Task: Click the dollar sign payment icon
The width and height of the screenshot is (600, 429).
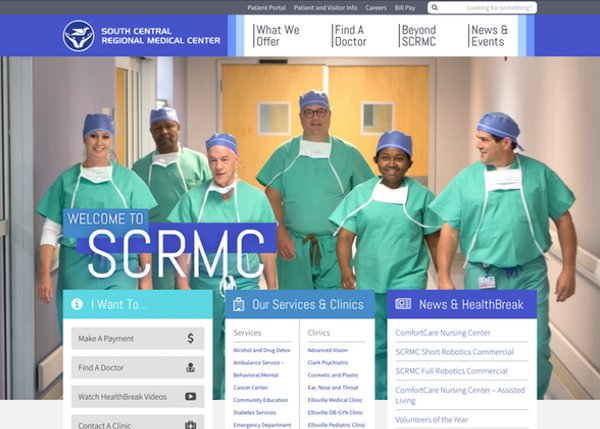Action: tap(191, 338)
